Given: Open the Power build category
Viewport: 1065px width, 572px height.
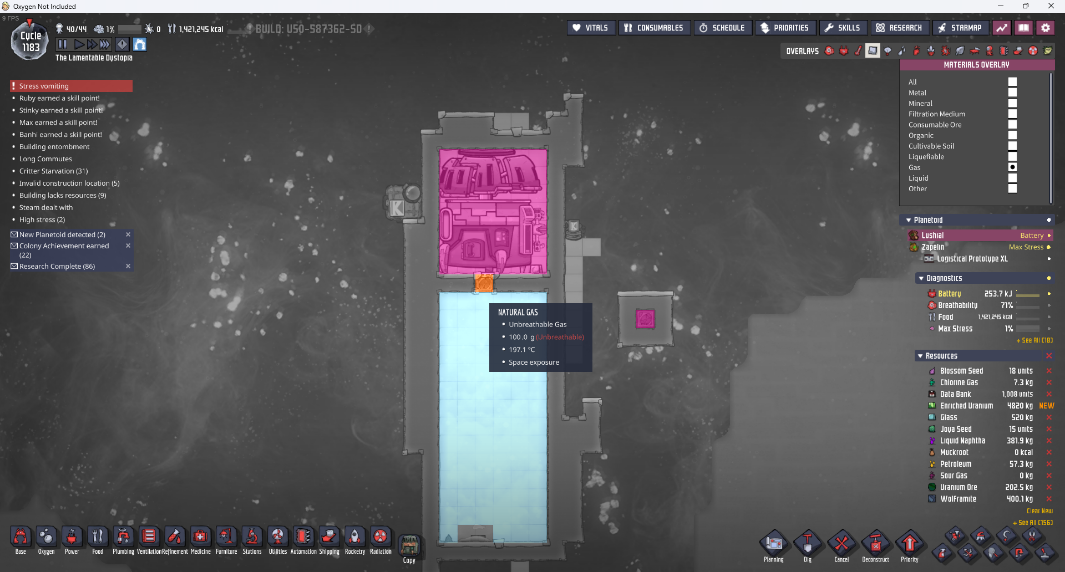Looking at the screenshot, I should pos(71,539).
